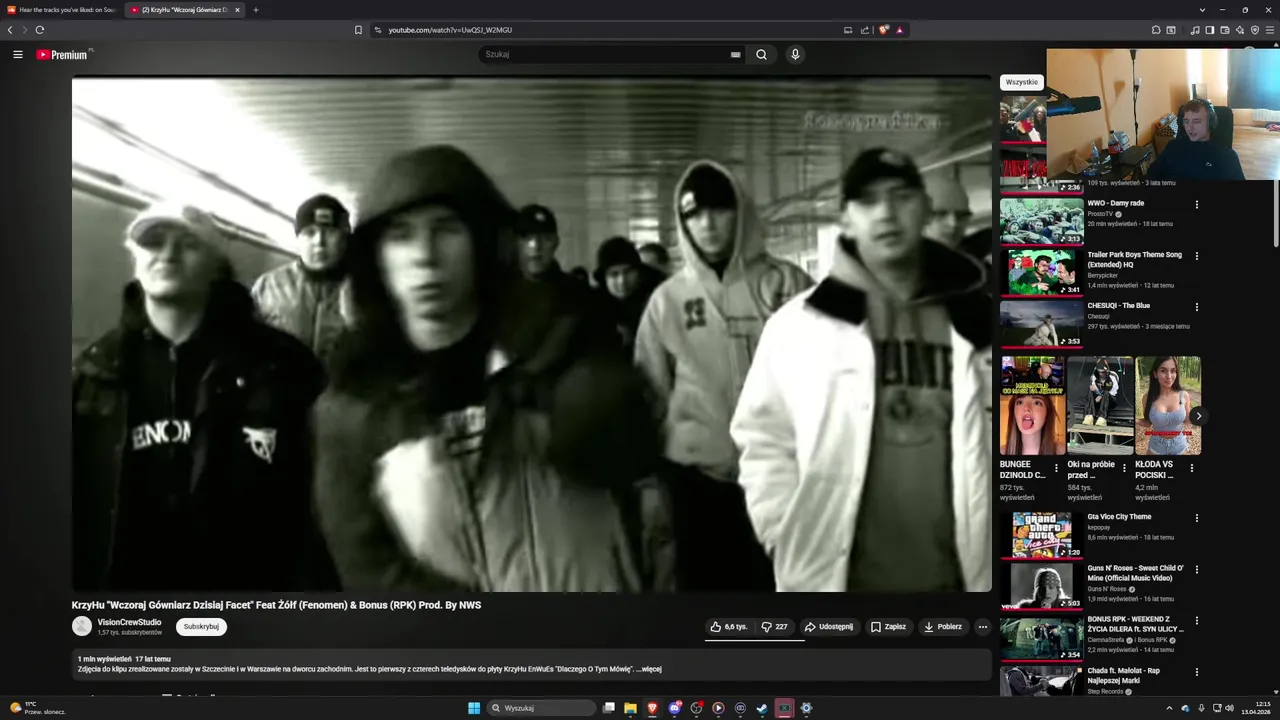Close the KrzyHu YouTube browser tab
1280x720 pixels.
tap(237, 10)
